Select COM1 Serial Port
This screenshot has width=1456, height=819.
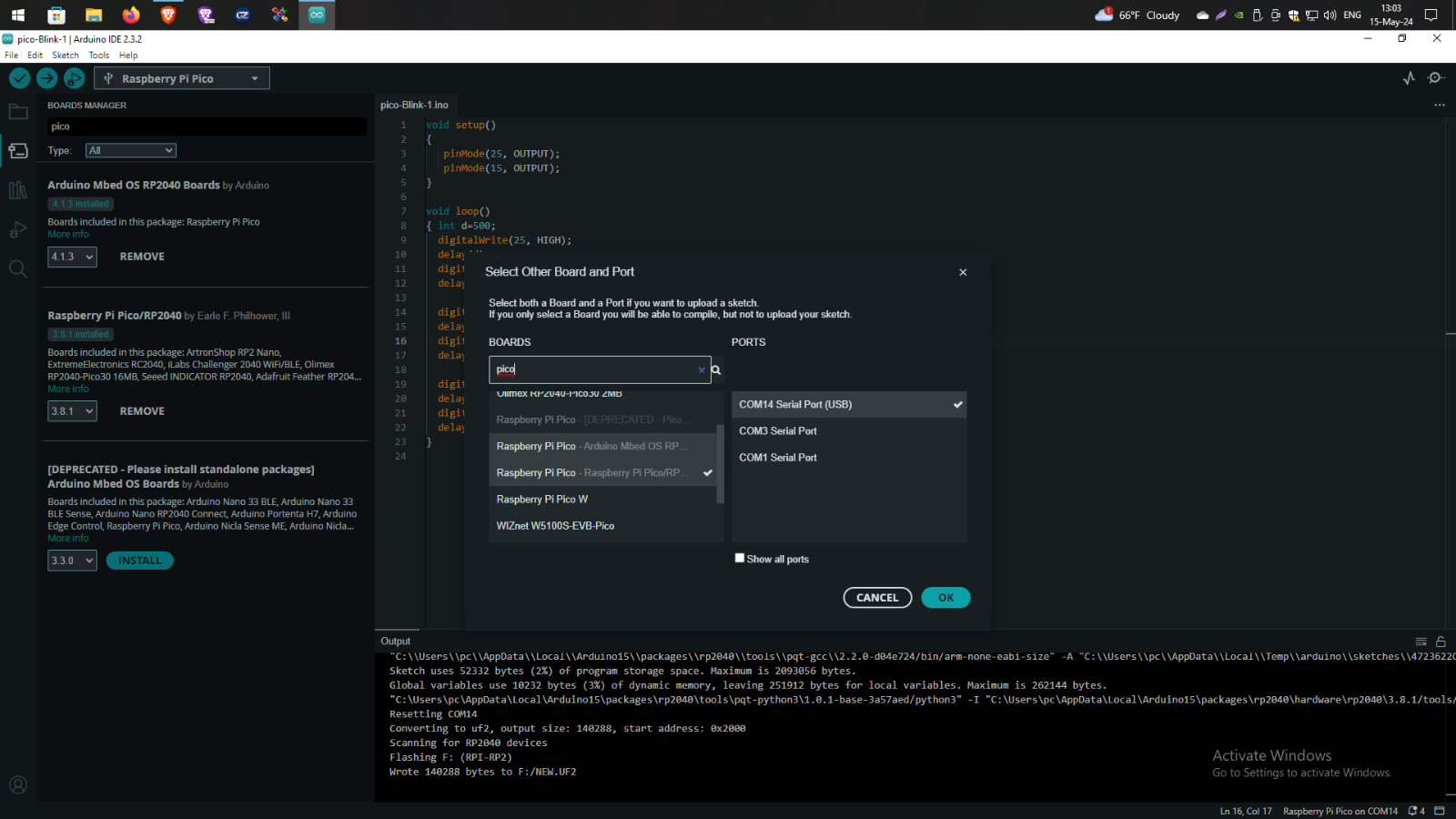tap(849, 457)
